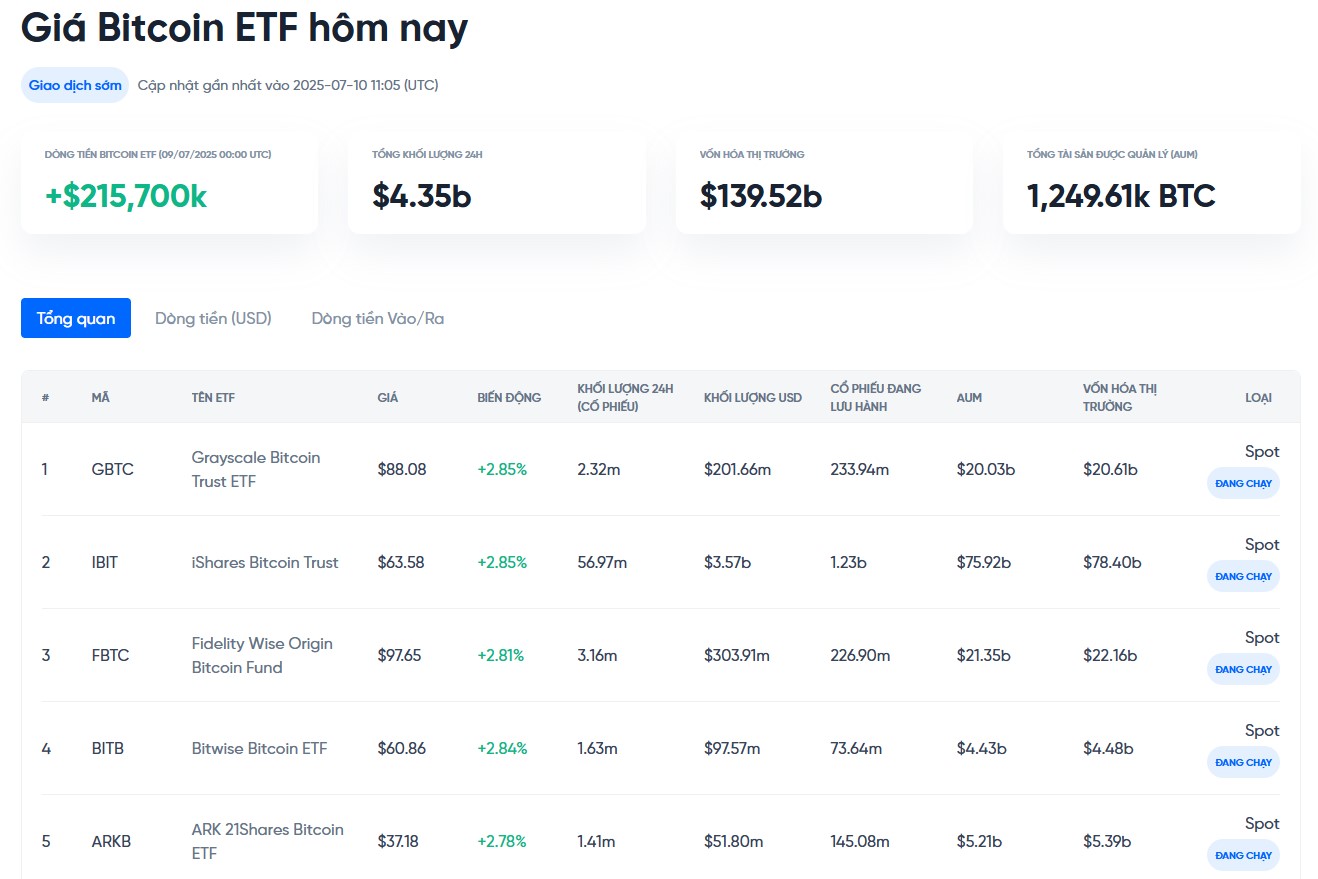Click the MÃ column header
Image resolution: width=1318 pixels, height=879 pixels.
100,398
